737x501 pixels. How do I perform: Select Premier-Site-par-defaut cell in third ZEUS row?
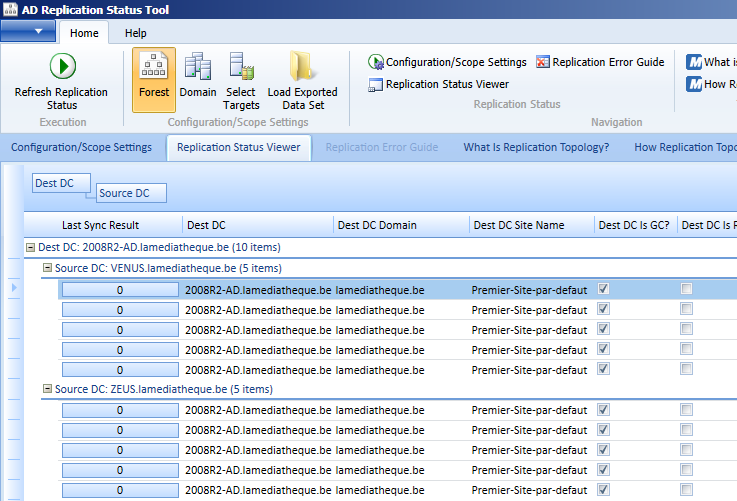(x=532, y=450)
